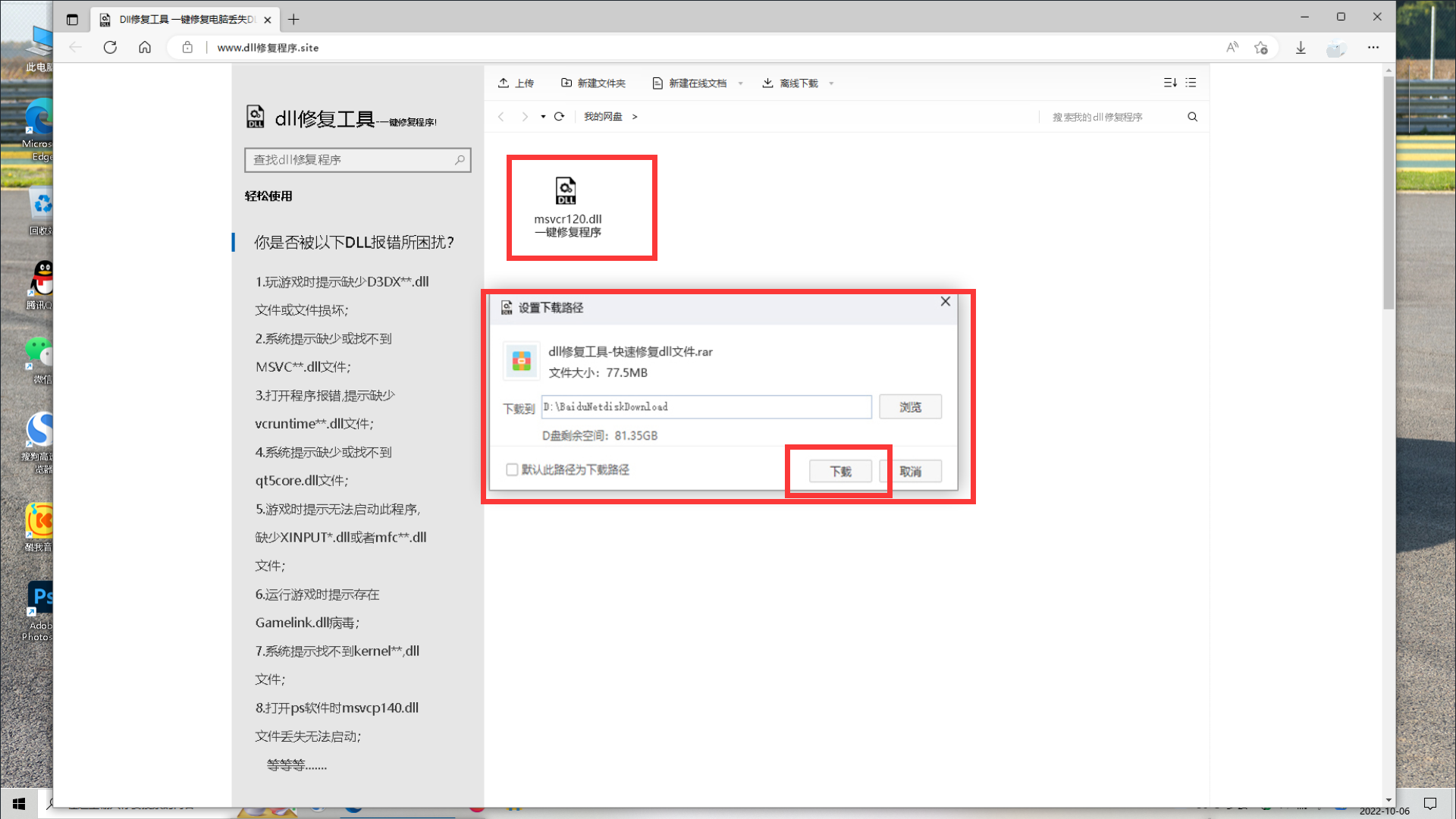Click text 8.打开ps软件时msvcp140.dll

coord(337,708)
